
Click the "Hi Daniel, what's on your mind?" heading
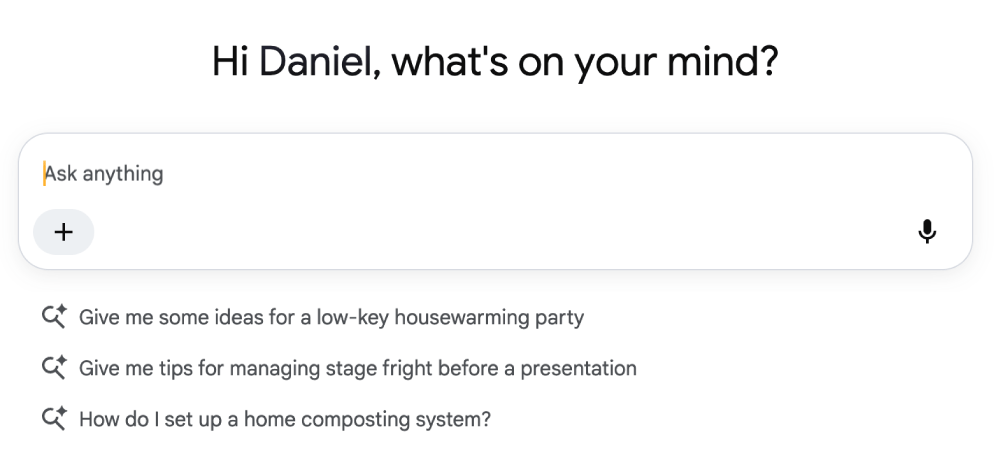[495, 62]
